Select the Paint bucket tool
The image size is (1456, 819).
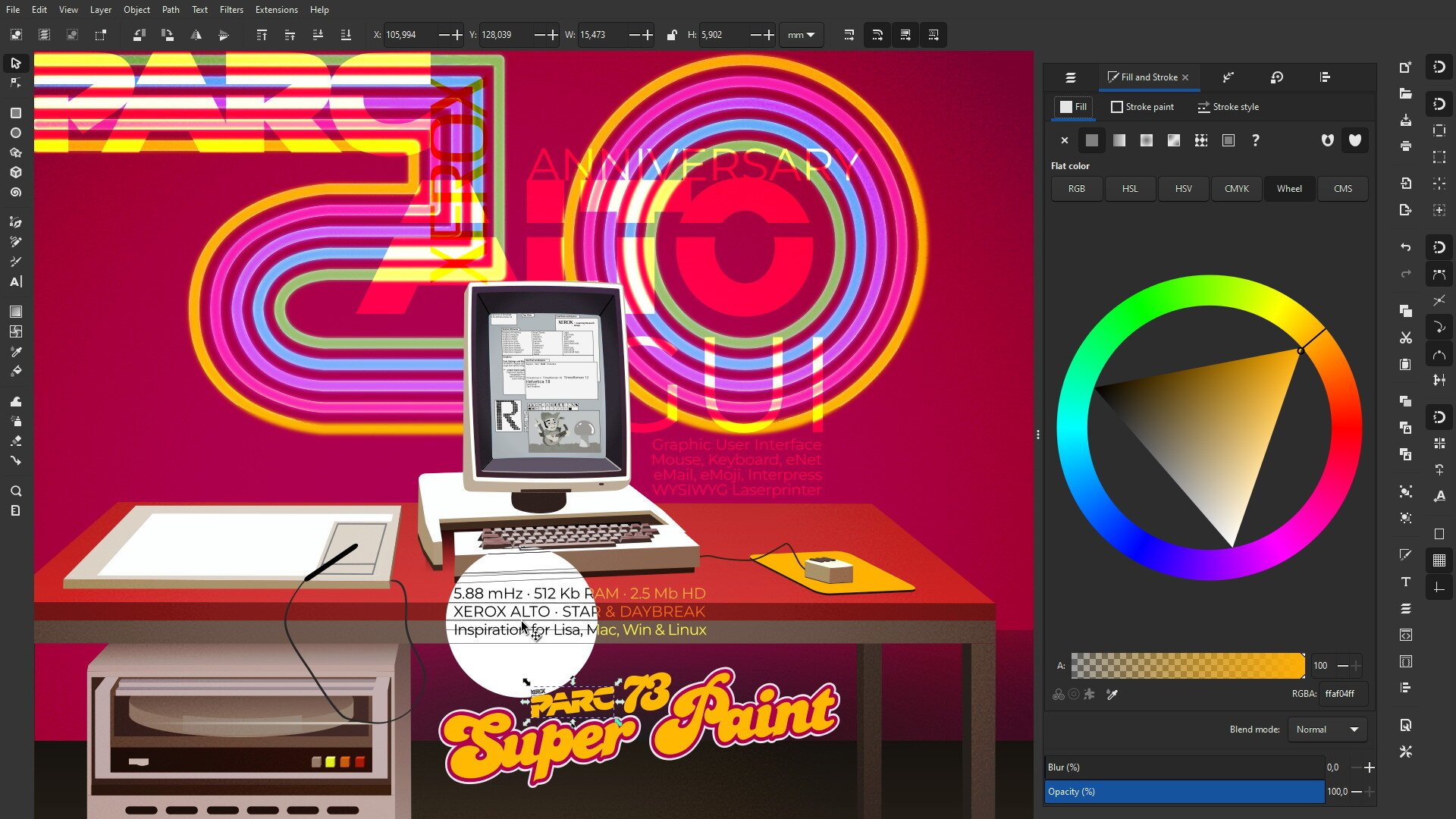[x=15, y=372]
